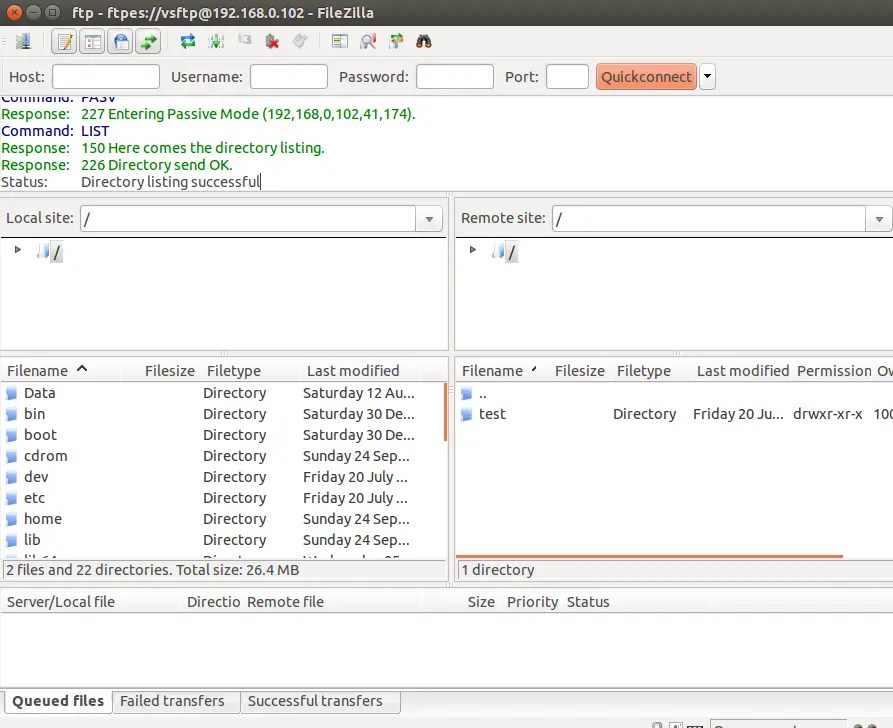The image size is (893, 728).
Task: Click the Password input field
Action: pos(454,76)
